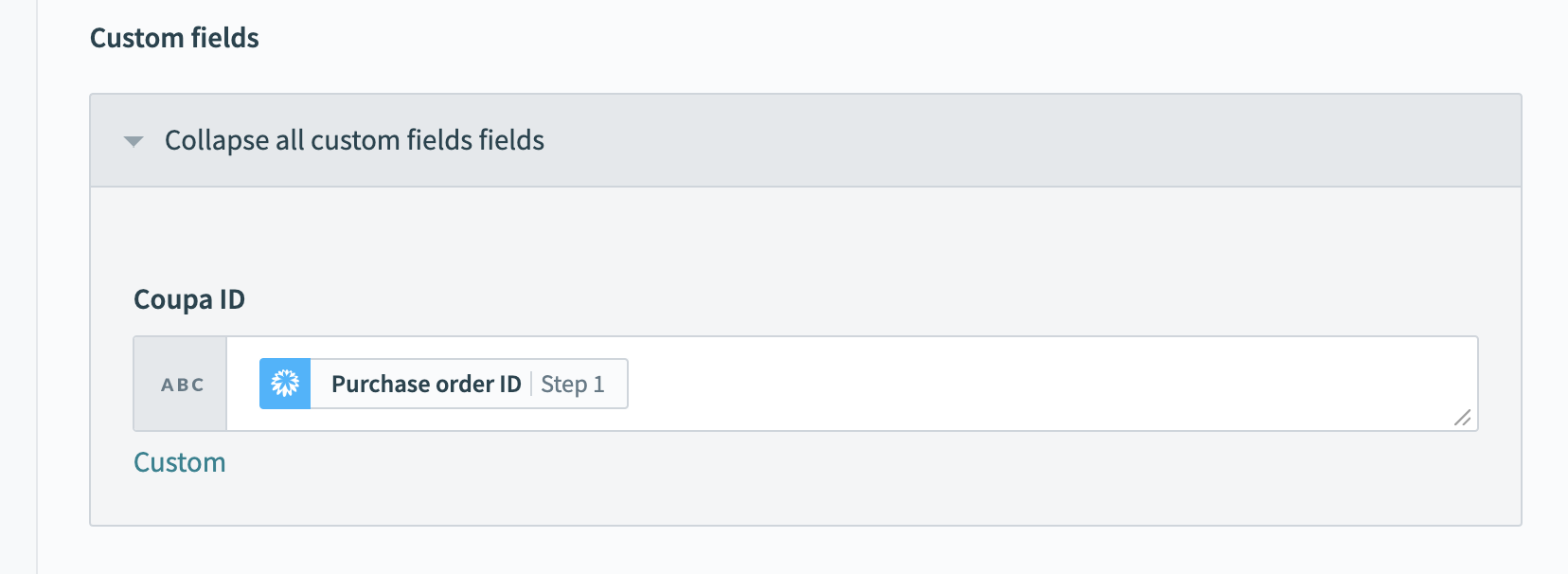Click the disclosure triangle in the section header
Screen dimensions: 1568x574
(134, 140)
